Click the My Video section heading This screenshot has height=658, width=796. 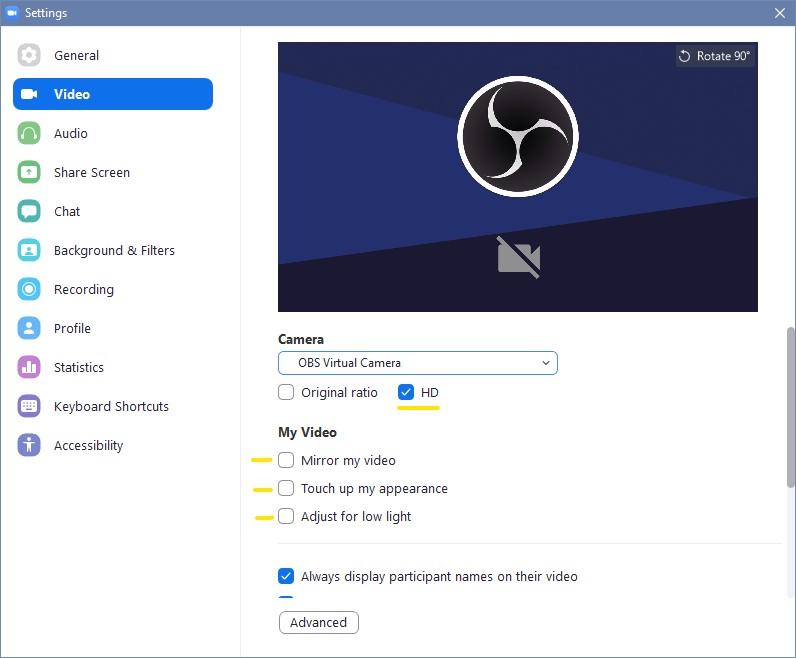(x=308, y=432)
